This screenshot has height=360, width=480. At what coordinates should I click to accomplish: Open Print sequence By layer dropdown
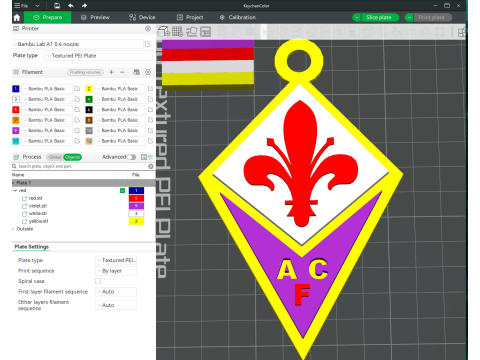pos(116,271)
